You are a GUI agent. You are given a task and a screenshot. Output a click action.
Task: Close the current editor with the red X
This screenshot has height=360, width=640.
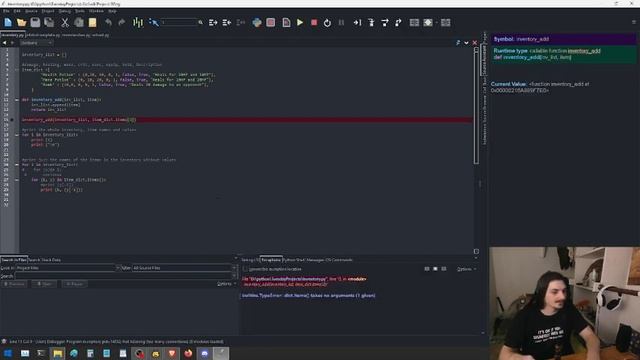coord(474,42)
